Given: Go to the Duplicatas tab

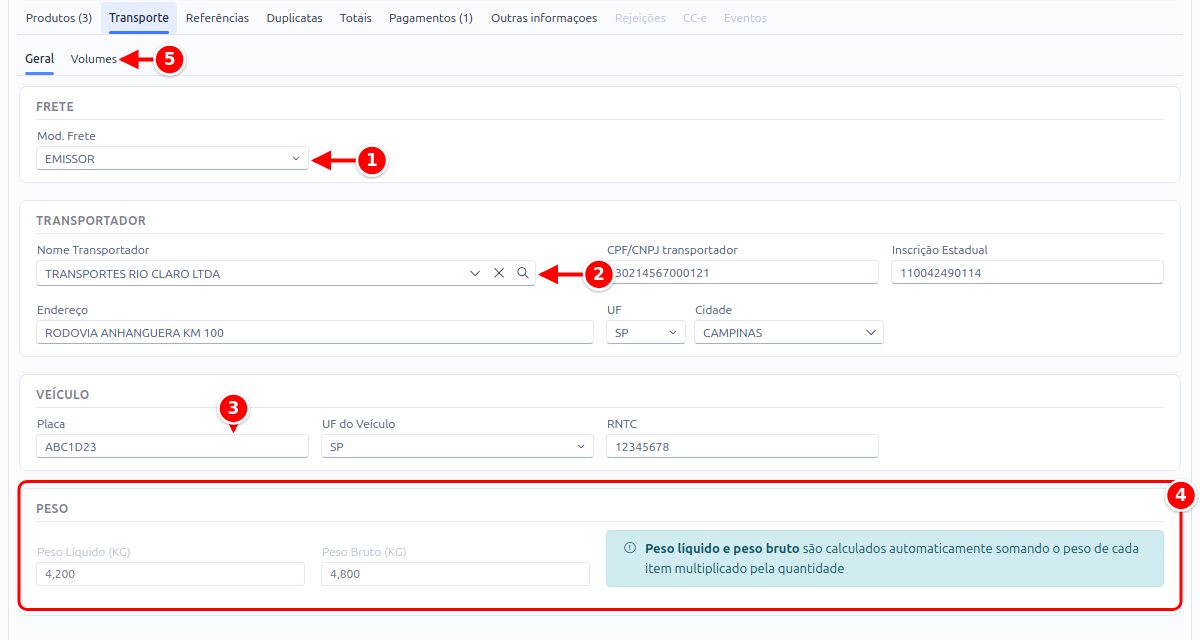Looking at the screenshot, I should [x=294, y=18].
